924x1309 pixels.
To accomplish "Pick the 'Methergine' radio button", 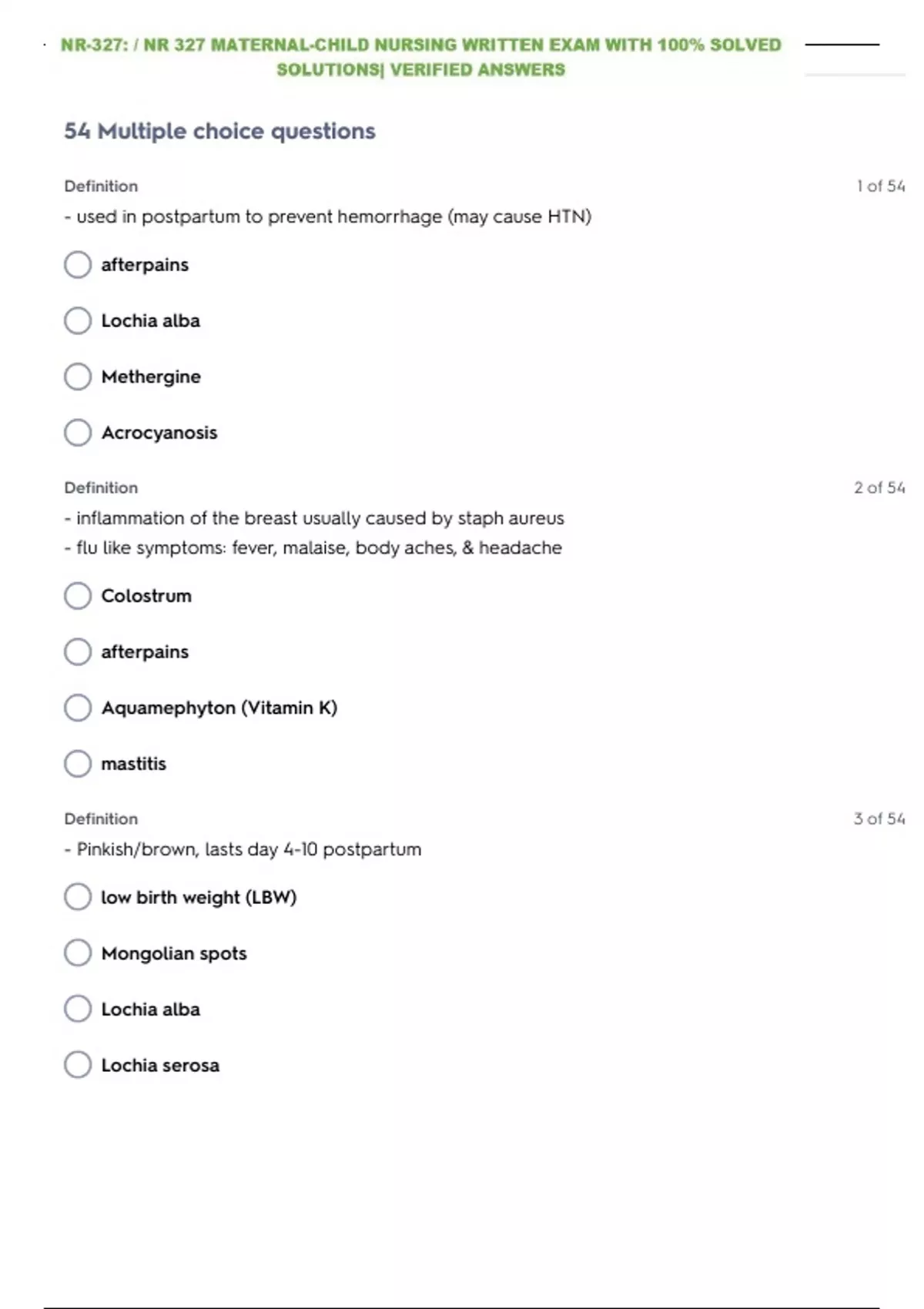I will coord(78,377).
